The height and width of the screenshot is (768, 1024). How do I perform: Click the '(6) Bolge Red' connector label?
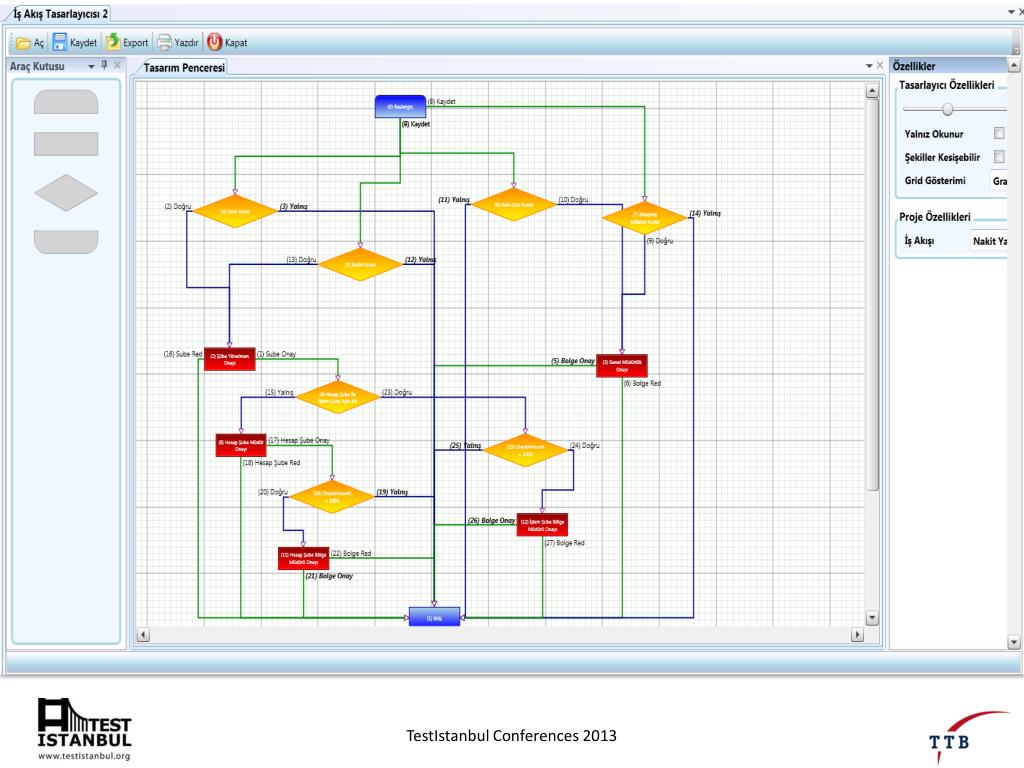coord(643,383)
